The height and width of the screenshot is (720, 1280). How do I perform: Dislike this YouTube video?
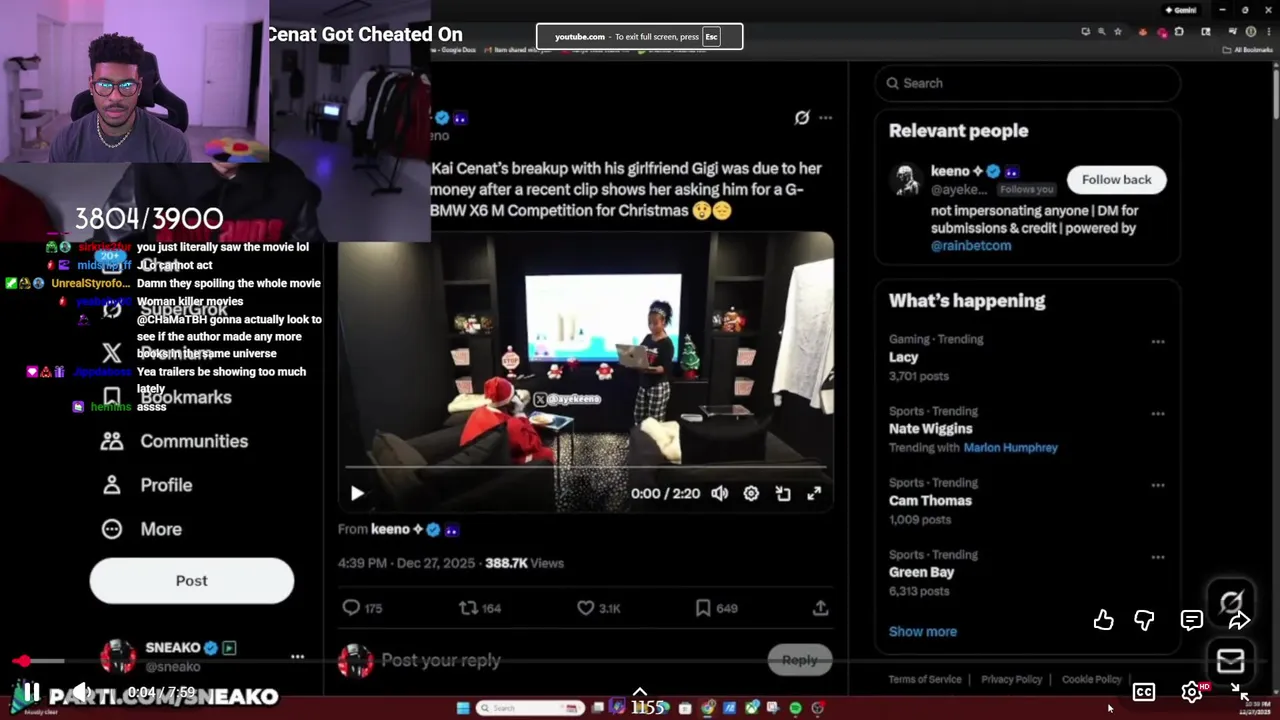coord(1144,620)
